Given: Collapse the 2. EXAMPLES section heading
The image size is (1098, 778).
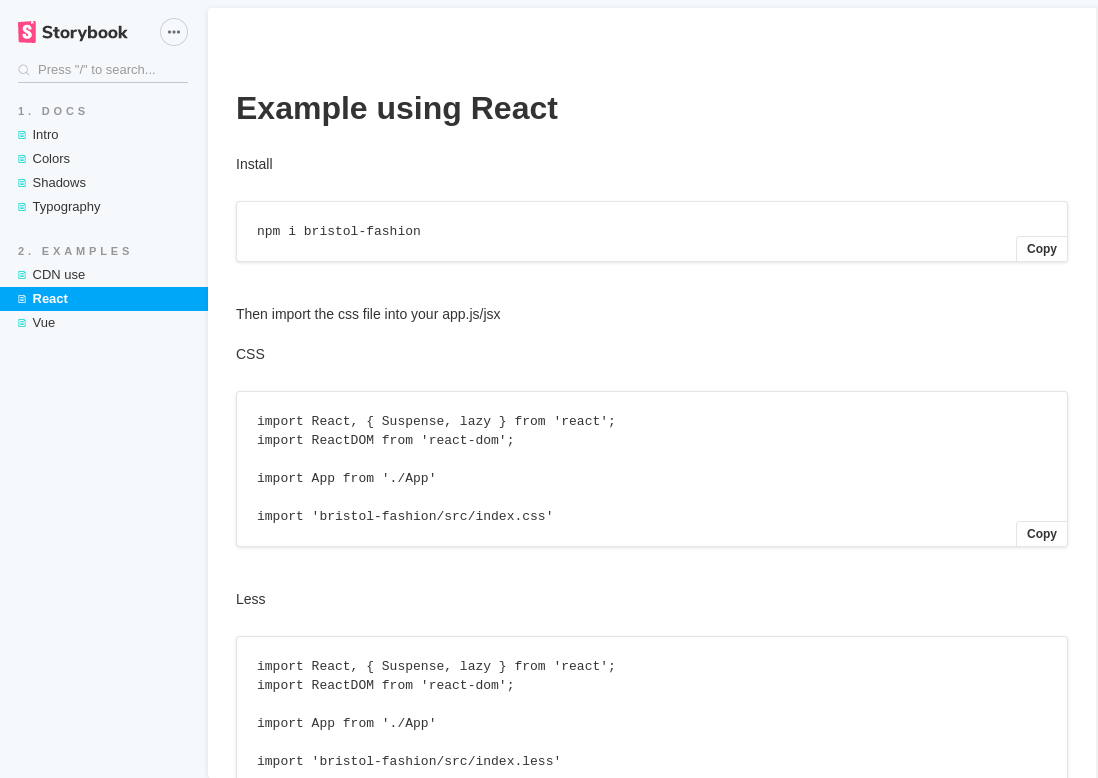Looking at the screenshot, I should (x=75, y=251).
